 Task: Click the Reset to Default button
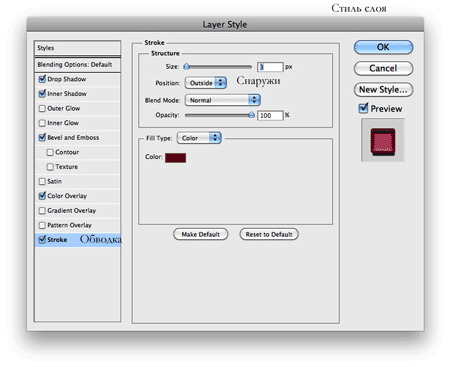tap(269, 234)
